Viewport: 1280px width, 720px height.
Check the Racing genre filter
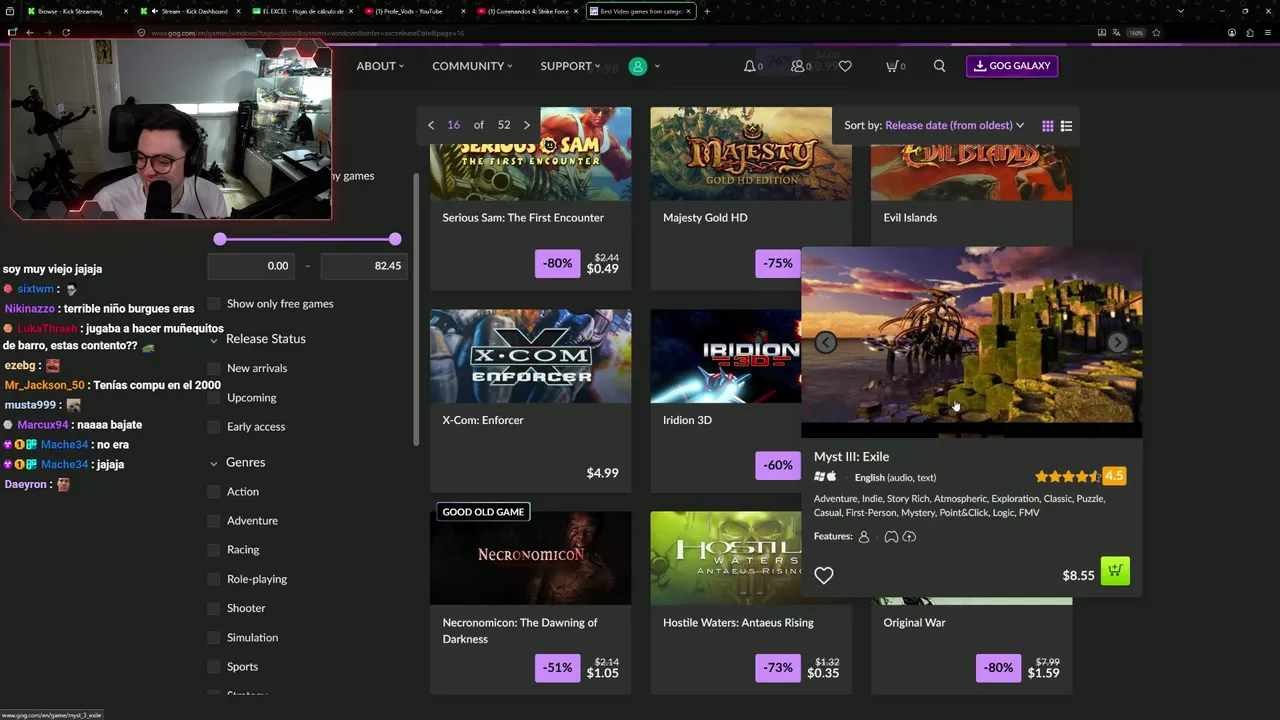tap(214, 550)
